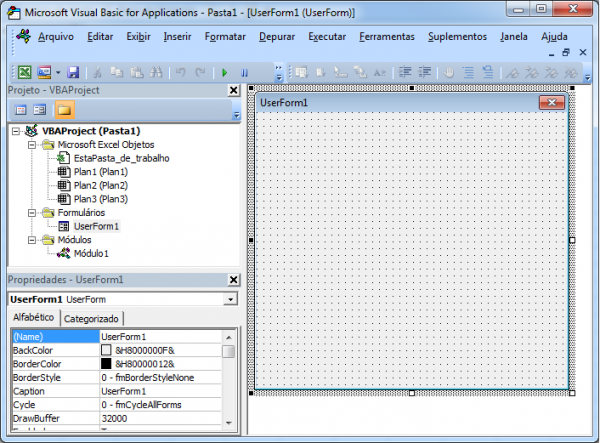
Task: Toggle Folders view in Project panel
Action: tap(64, 109)
